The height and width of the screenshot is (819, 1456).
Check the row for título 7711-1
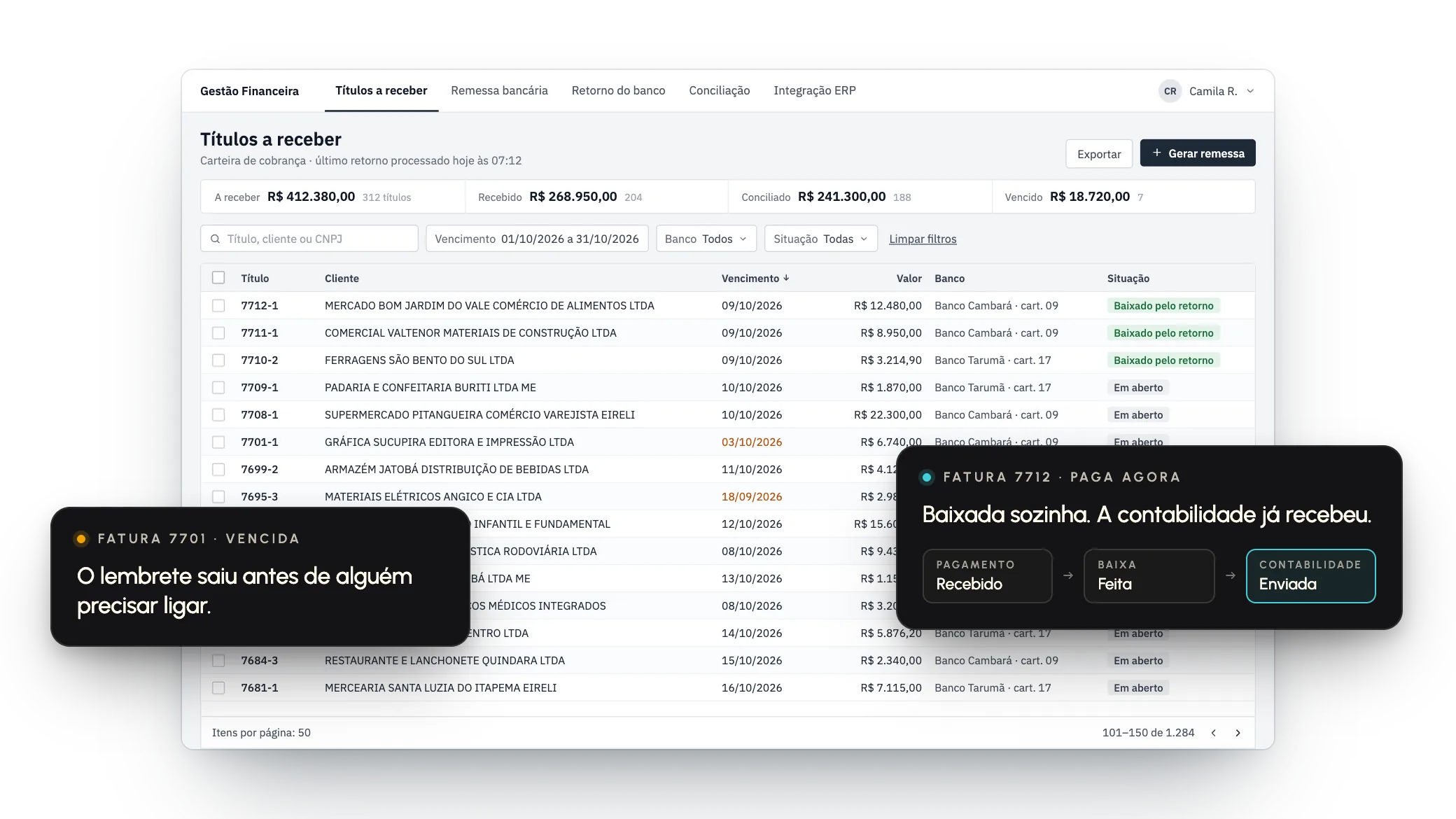point(218,332)
